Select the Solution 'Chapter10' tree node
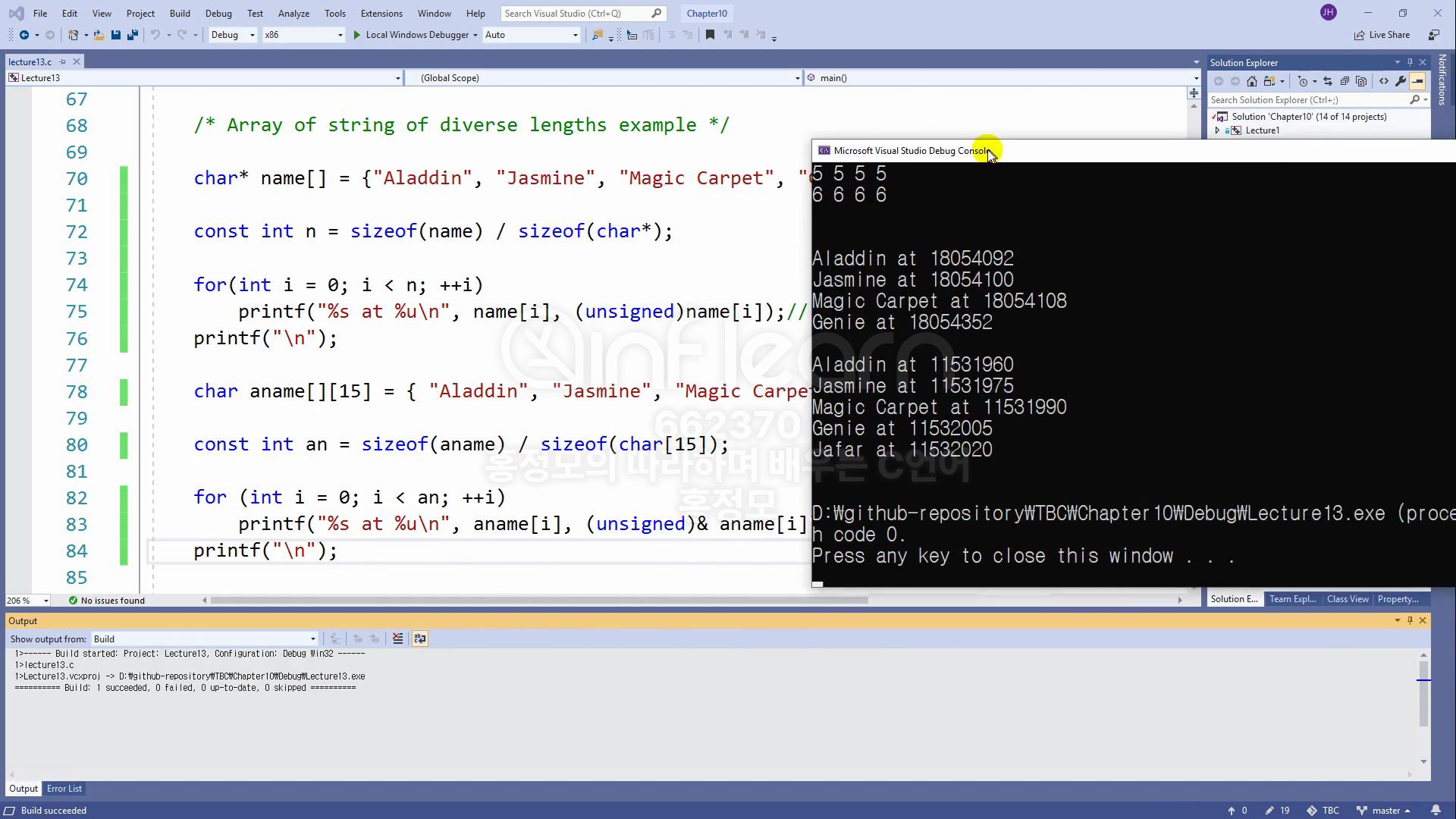Image resolution: width=1456 pixels, height=819 pixels. coord(1309,117)
